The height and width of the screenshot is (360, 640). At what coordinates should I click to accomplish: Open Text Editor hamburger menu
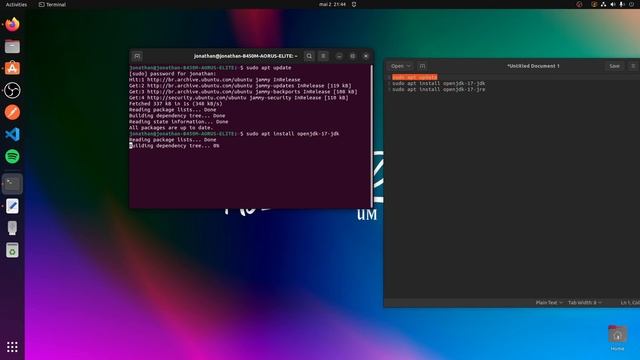(x=633, y=66)
